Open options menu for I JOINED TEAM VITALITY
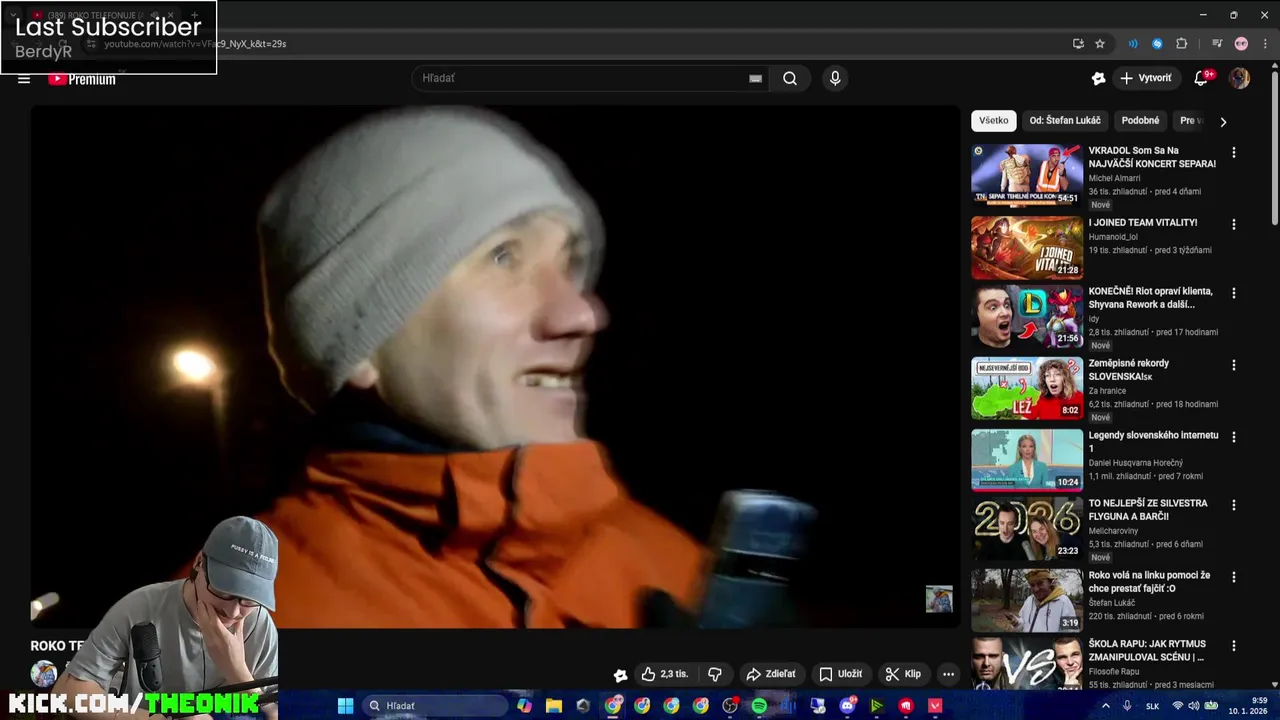This screenshot has height=720, width=1280. click(x=1233, y=225)
